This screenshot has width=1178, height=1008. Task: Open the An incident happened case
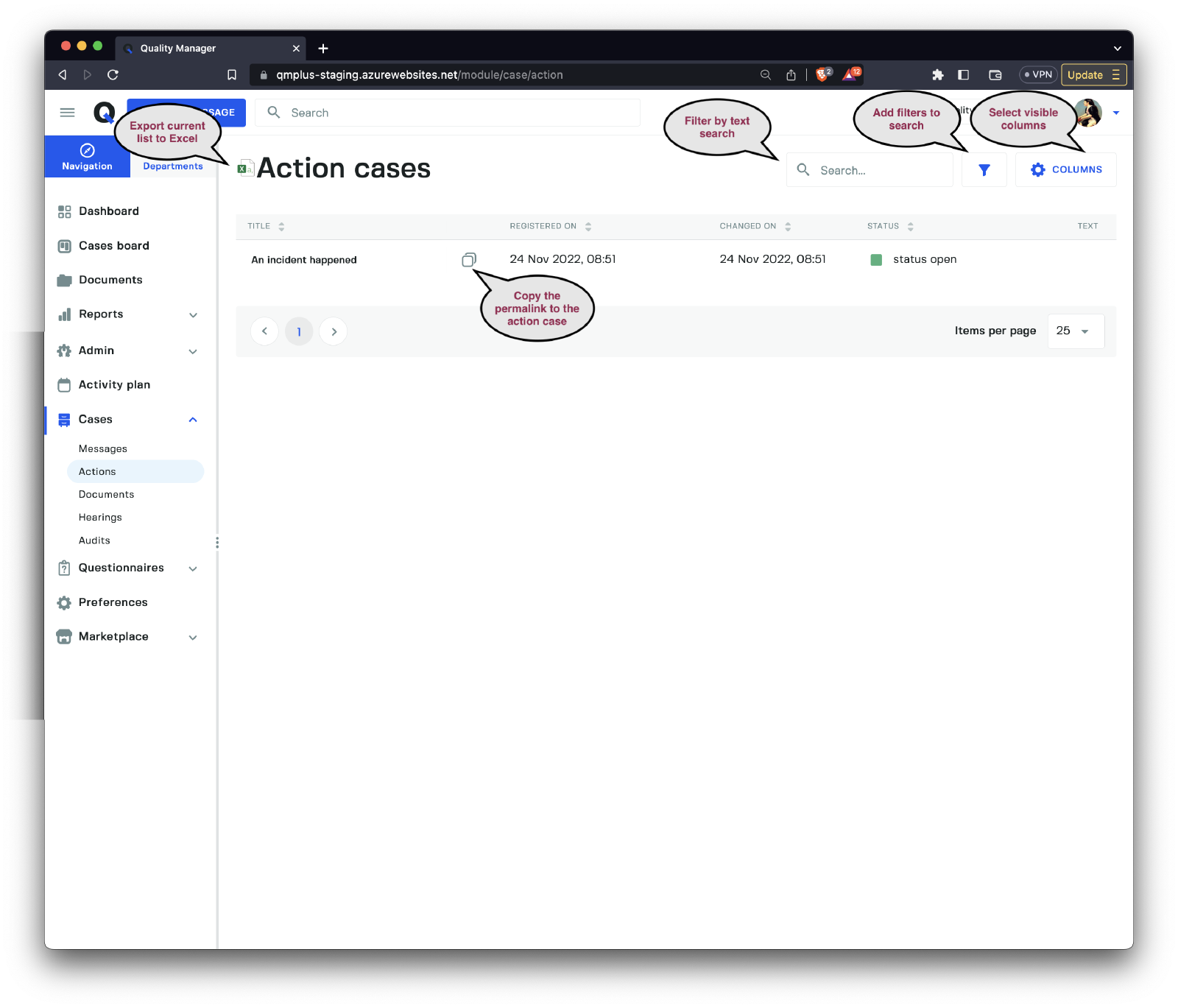[304, 260]
